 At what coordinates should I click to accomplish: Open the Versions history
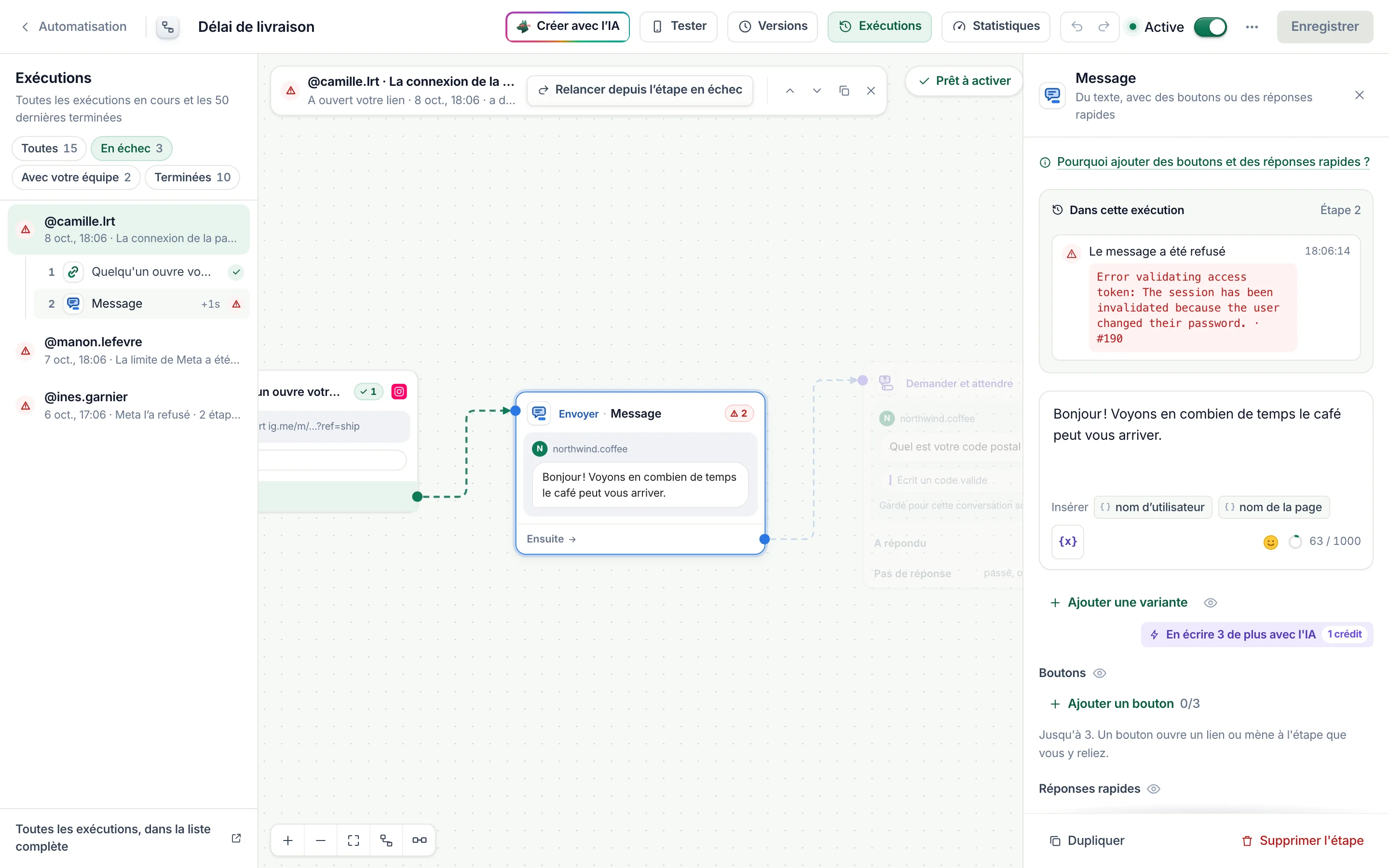[772, 27]
